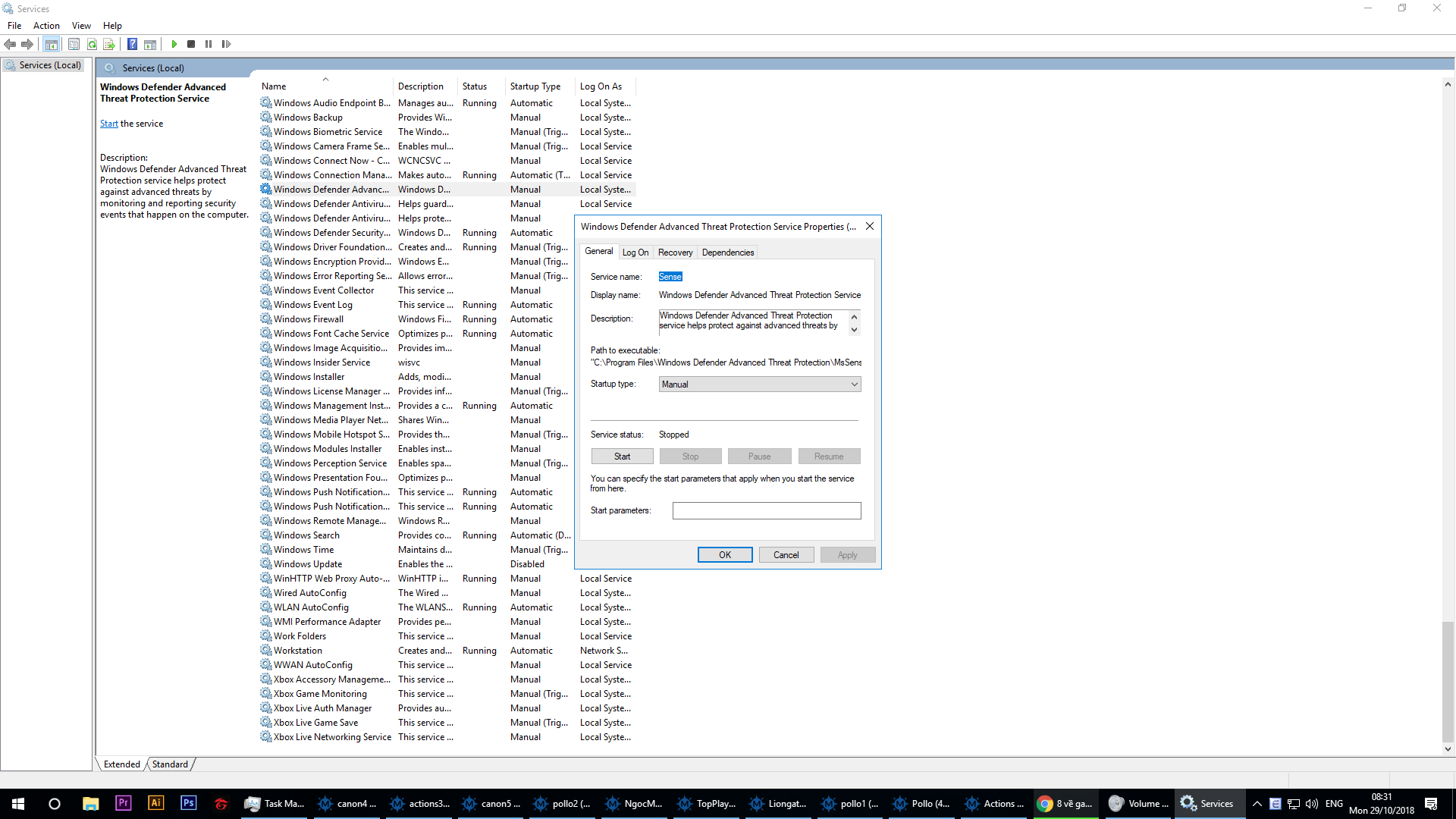This screenshot has height=819, width=1456.
Task: Open the General tab in properties
Action: [598, 252]
